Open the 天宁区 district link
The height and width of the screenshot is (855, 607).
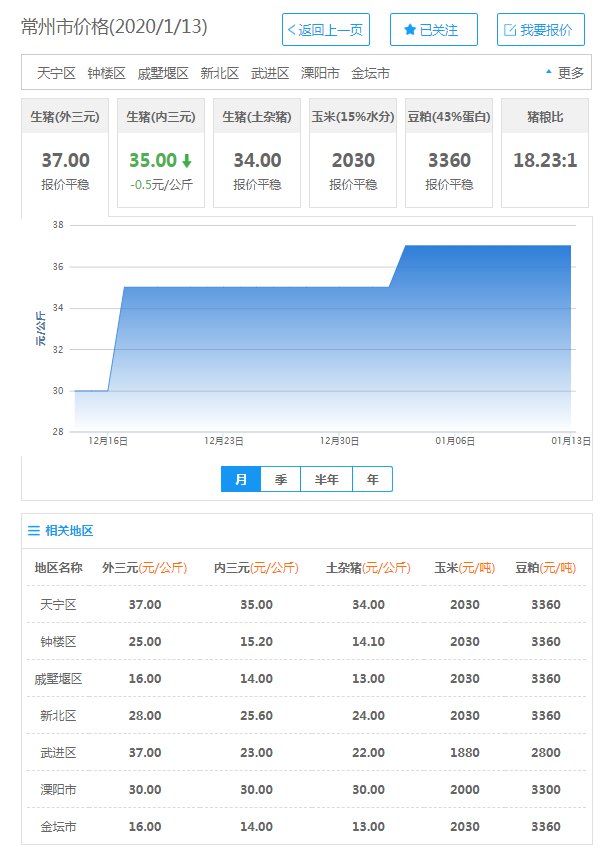click(x=56, y=73)
